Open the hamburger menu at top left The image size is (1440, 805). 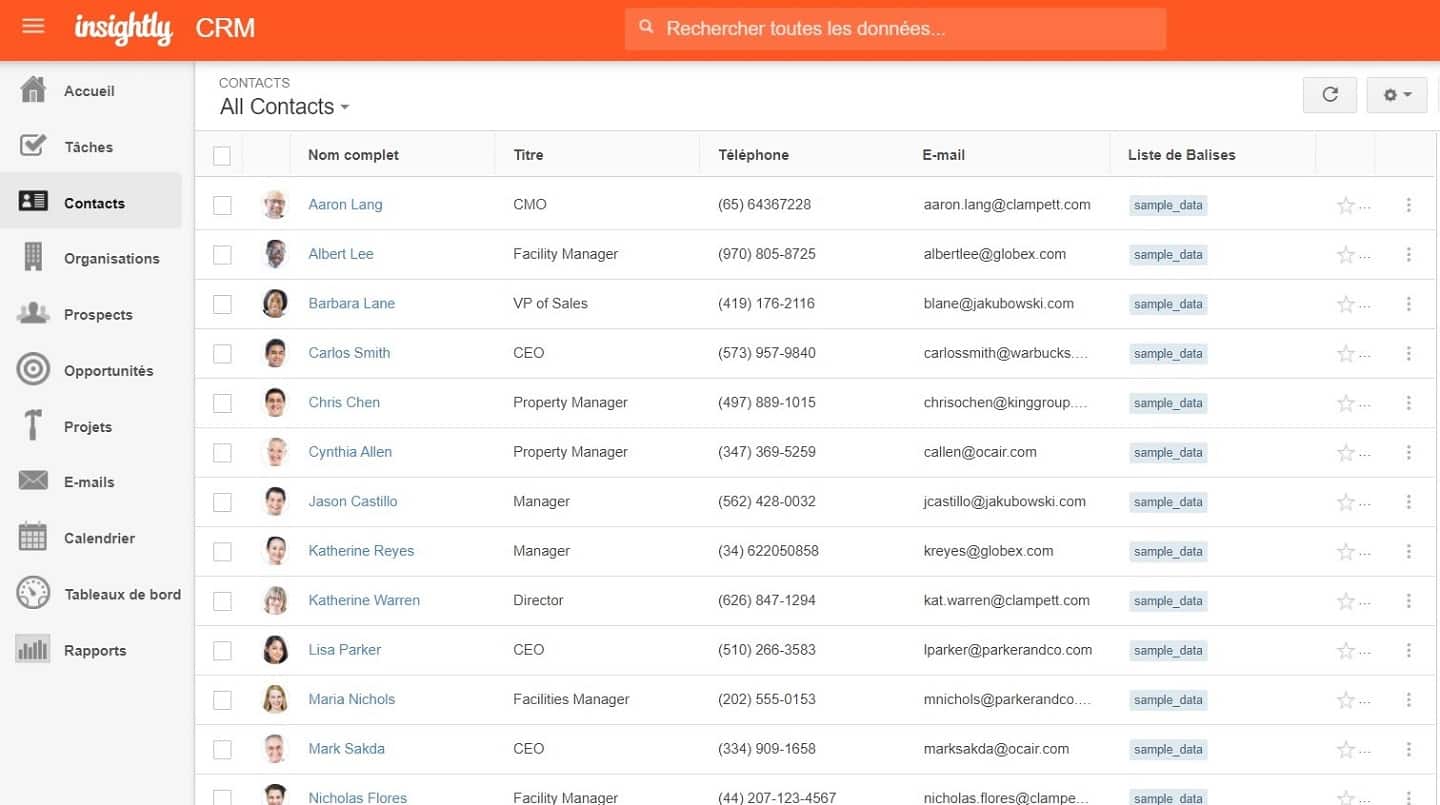pyautogui.click(x=33, y=27)
